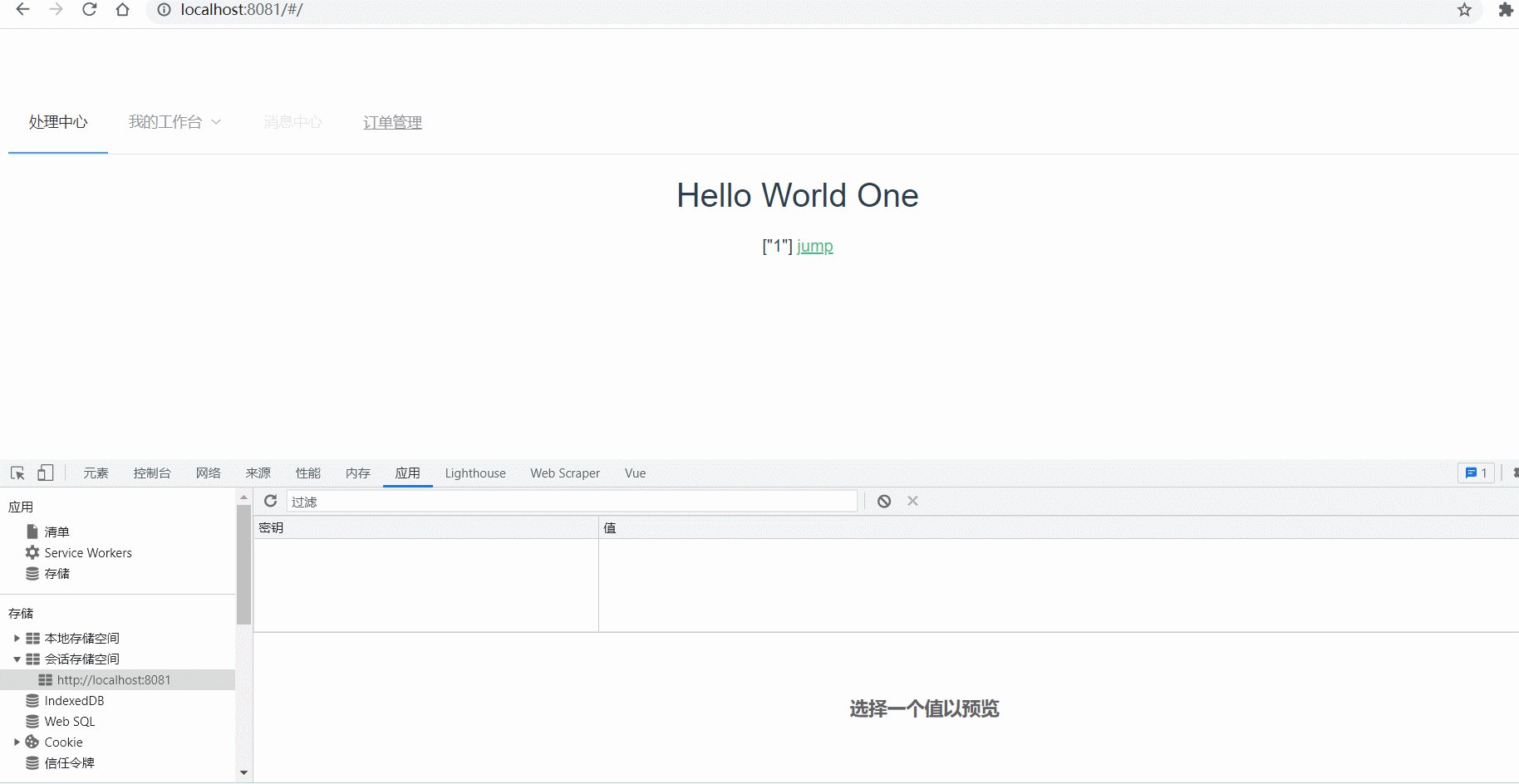Viewport: 1519px width, 784px height.
Task: Click the site info icon in address bar
Action: pos(164,10)
